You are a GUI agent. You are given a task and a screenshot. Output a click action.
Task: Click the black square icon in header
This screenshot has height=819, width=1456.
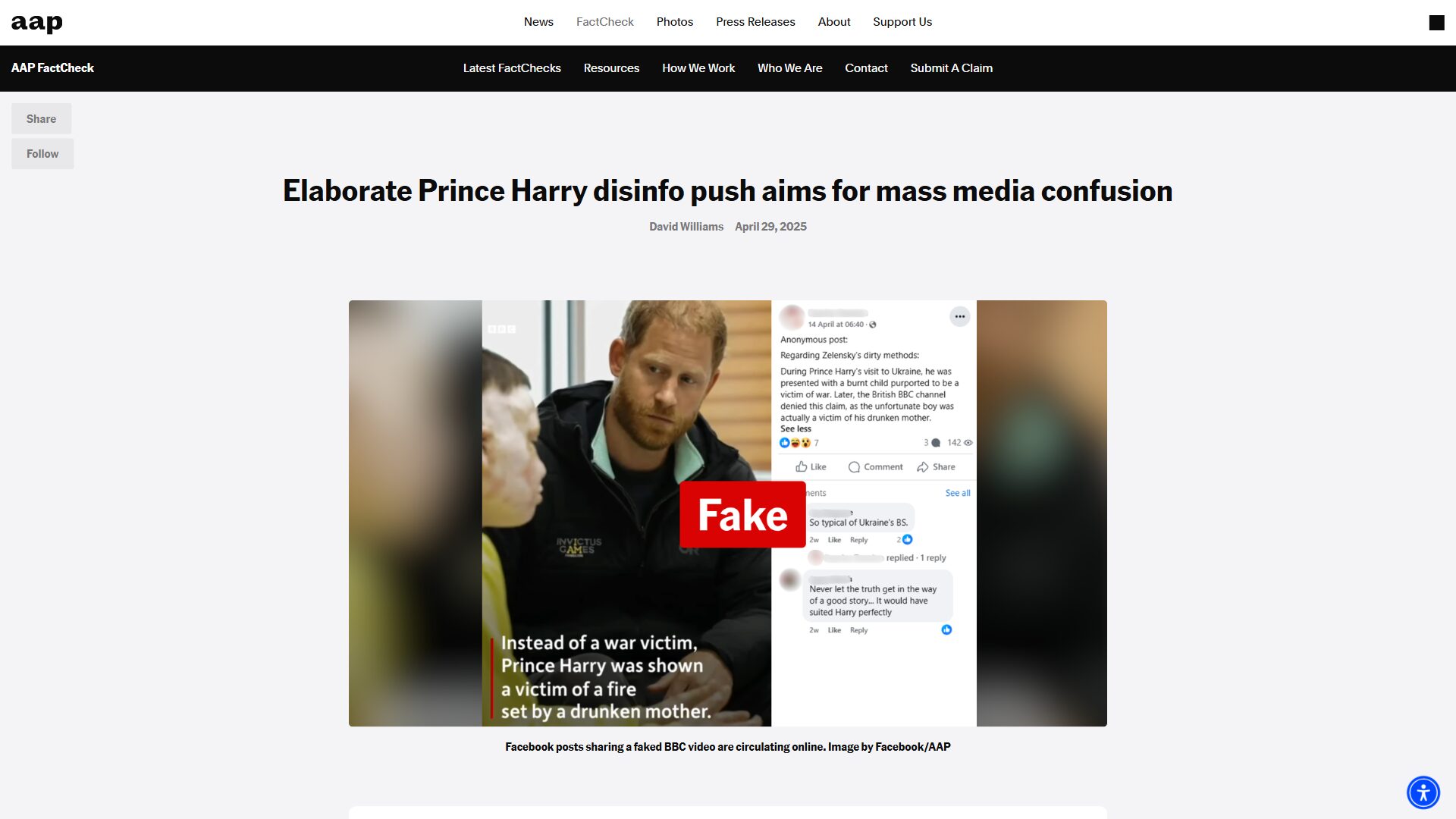click(x=1436, y=23)
